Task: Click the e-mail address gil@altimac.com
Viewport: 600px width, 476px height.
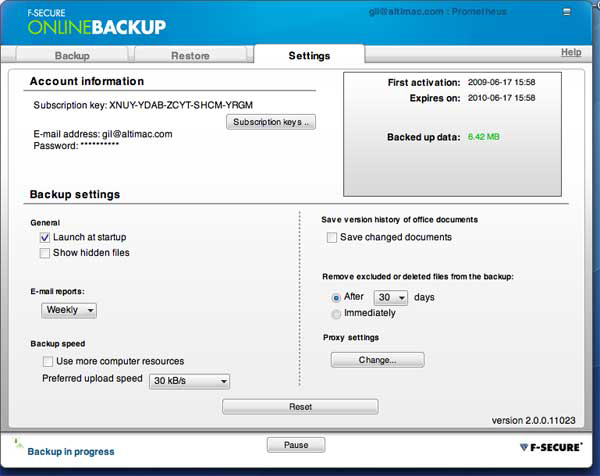Action: tap(137, 134)
